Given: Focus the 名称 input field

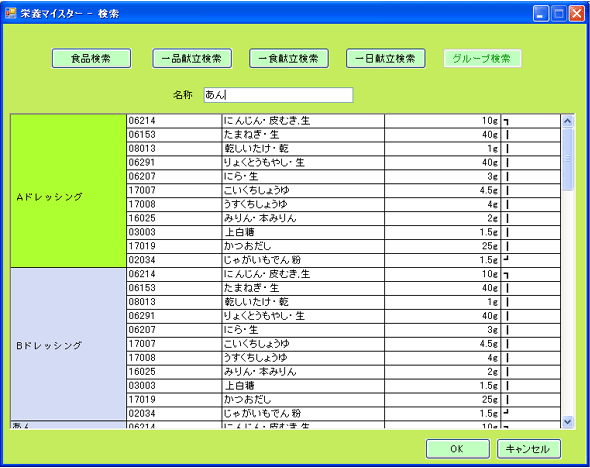Looking at the screenshot, I should pos(278,95).
